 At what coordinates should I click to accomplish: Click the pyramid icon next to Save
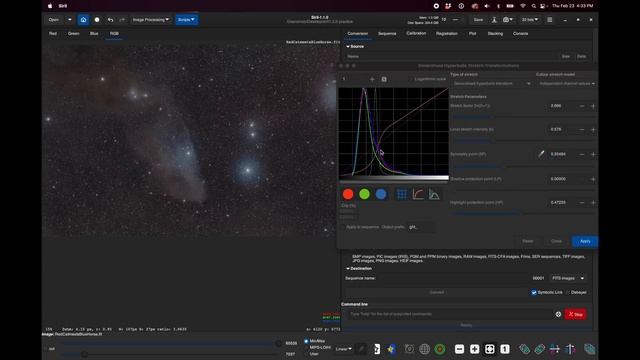(x=494, y=20)
